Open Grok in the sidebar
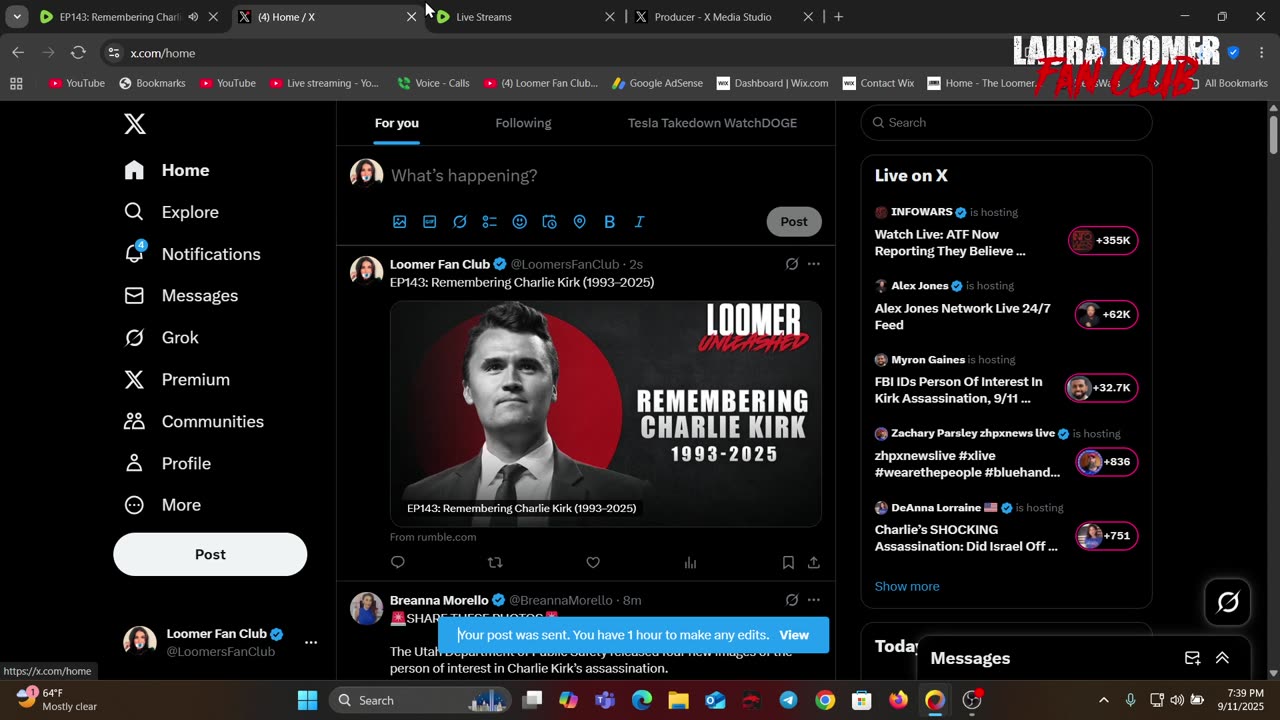 (161, 338)
